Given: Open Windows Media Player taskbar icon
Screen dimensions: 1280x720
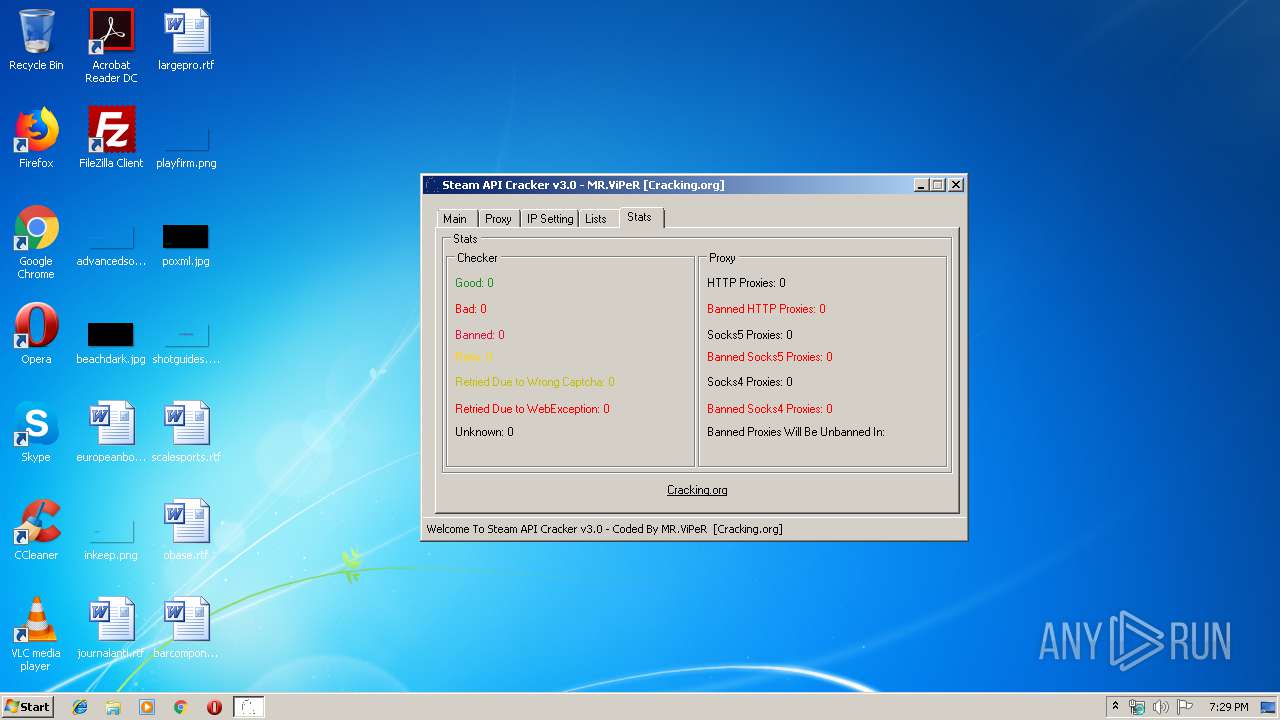Looking at the screenshot, I should tap(147, 707).
